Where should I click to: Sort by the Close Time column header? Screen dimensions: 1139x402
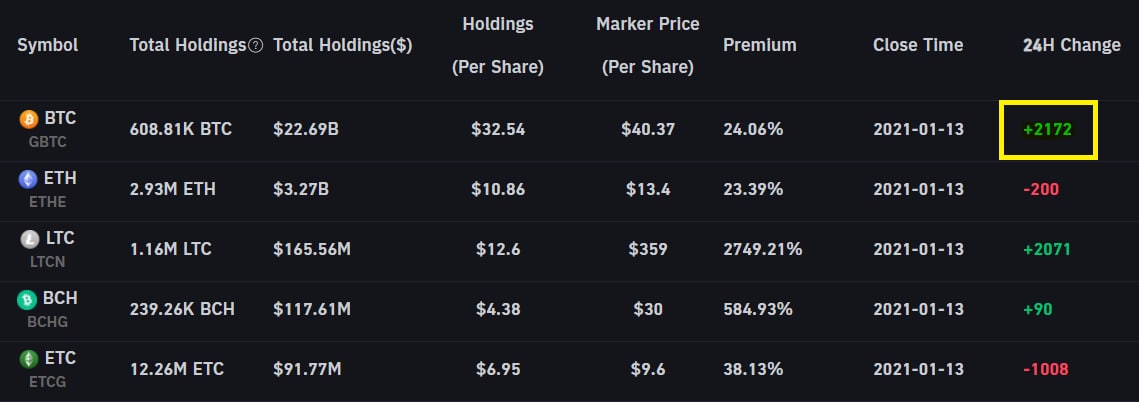point(917,45)
